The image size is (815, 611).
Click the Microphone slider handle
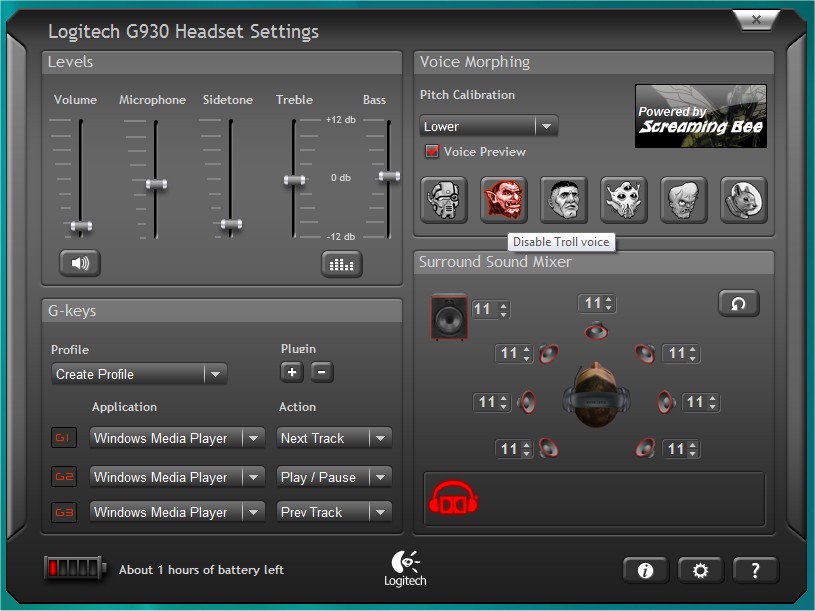(156, 184)
